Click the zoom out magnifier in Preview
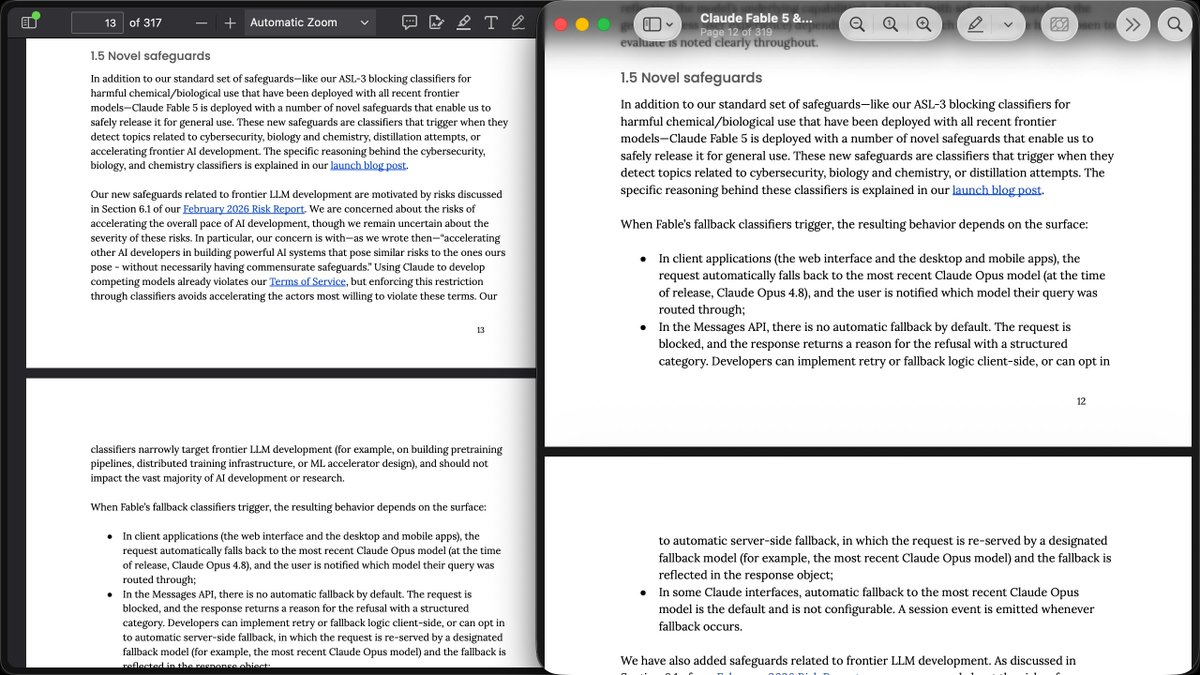 [x=857, y=24]
